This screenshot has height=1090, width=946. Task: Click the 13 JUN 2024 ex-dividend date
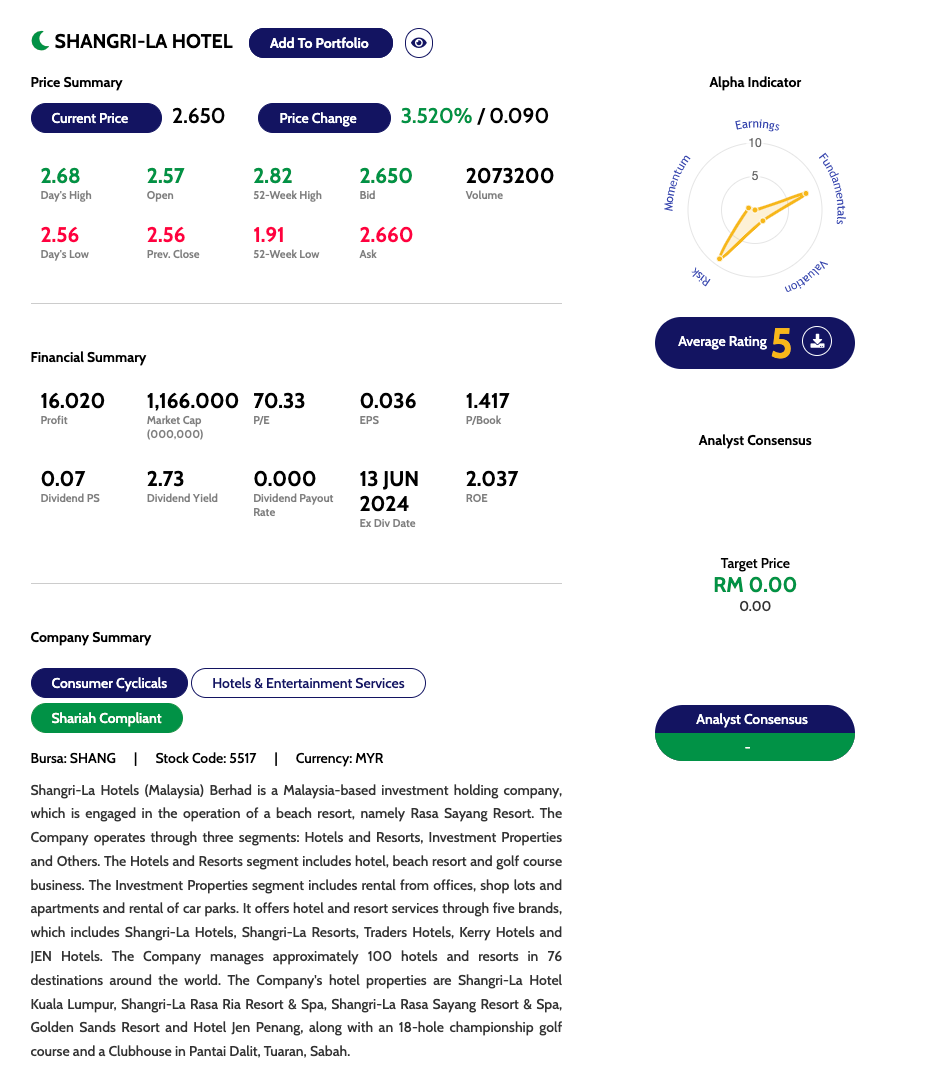(389, 491)
